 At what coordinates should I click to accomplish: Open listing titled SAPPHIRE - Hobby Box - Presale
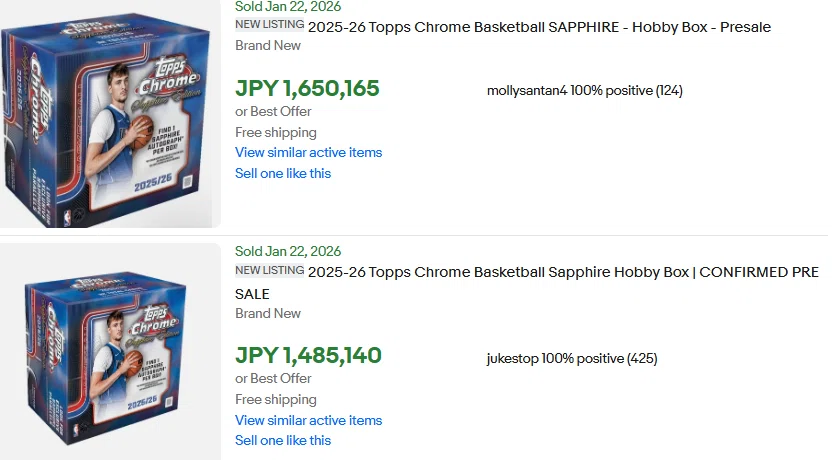tap(539, 27)
